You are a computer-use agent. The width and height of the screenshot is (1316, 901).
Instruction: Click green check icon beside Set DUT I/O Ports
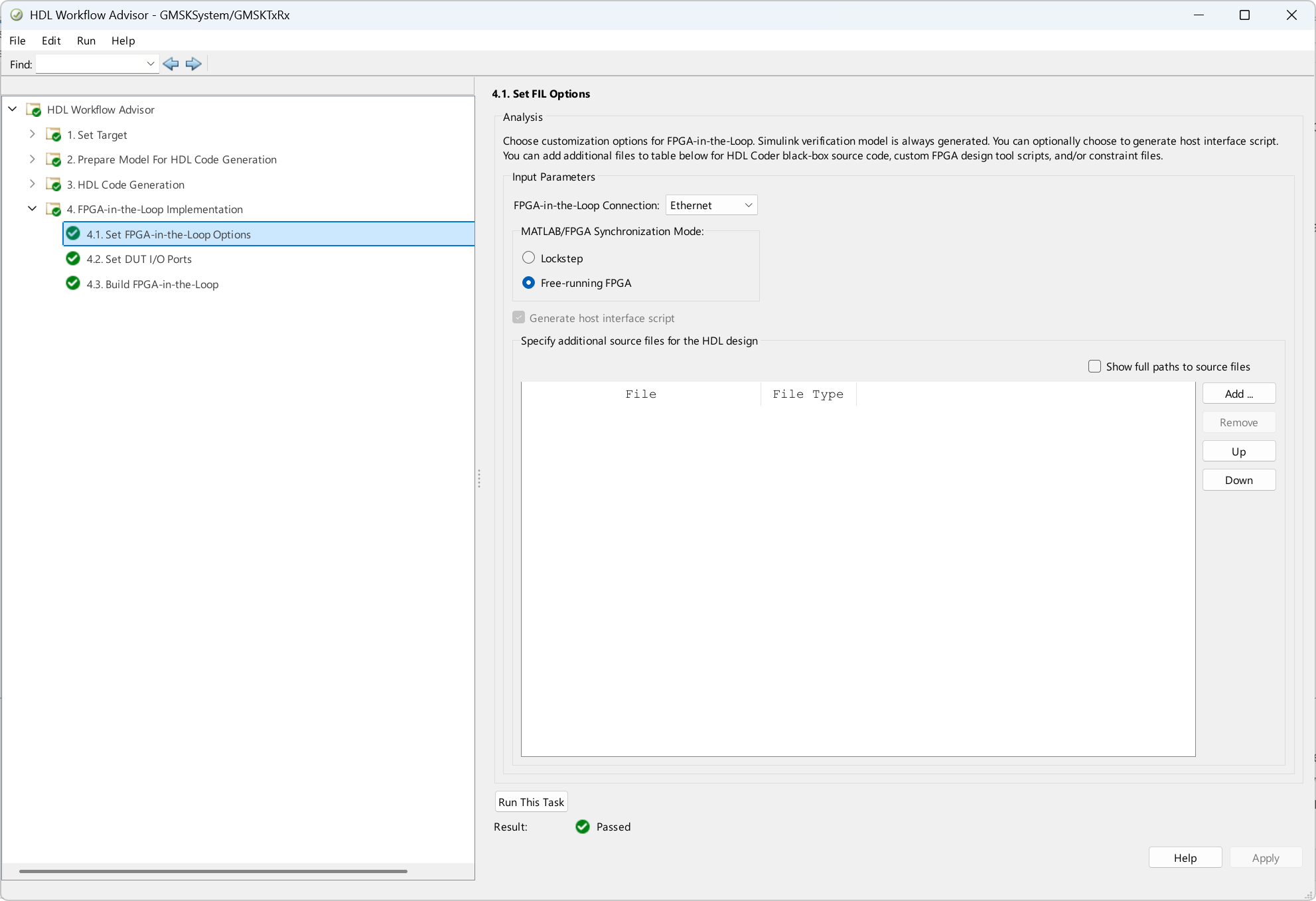(x=73, y=259)
